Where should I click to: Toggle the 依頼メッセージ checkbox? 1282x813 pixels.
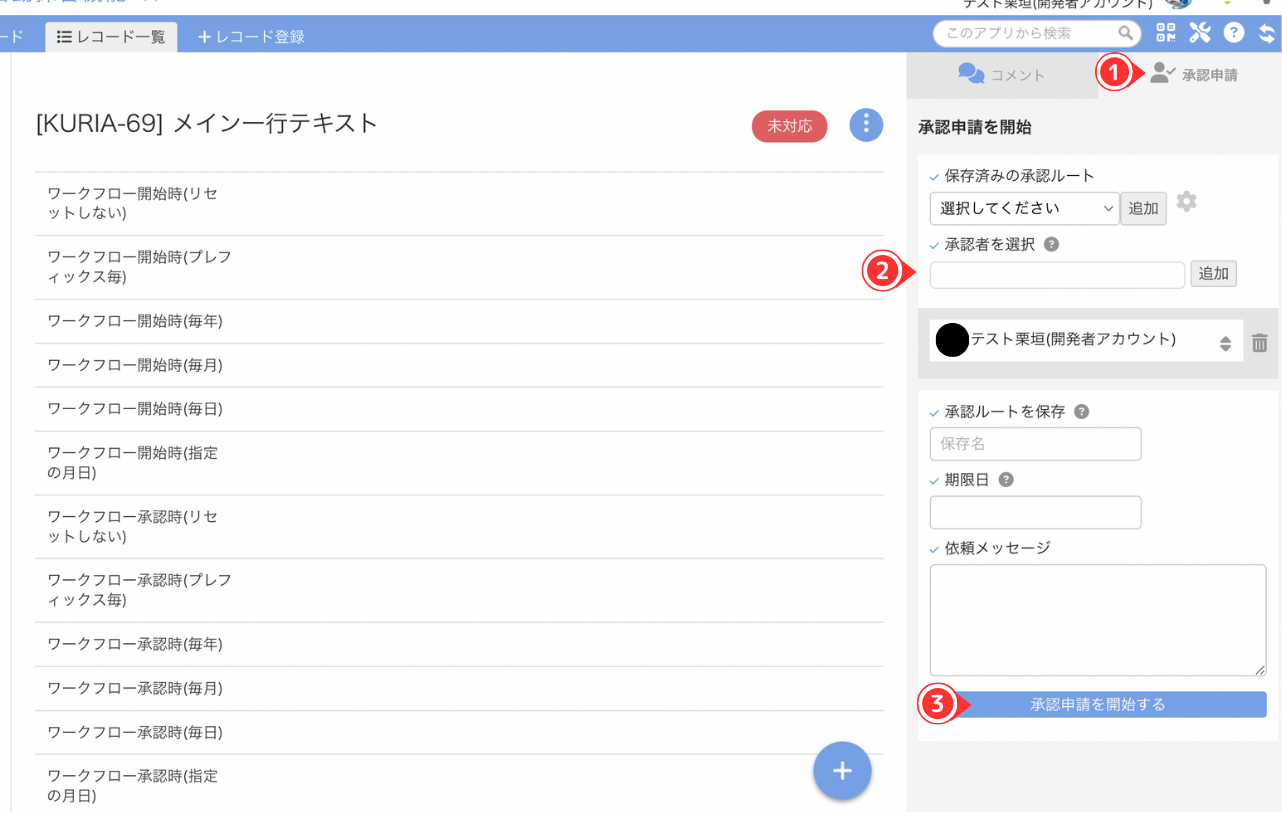pyautogui.click(x=932, y=548)
